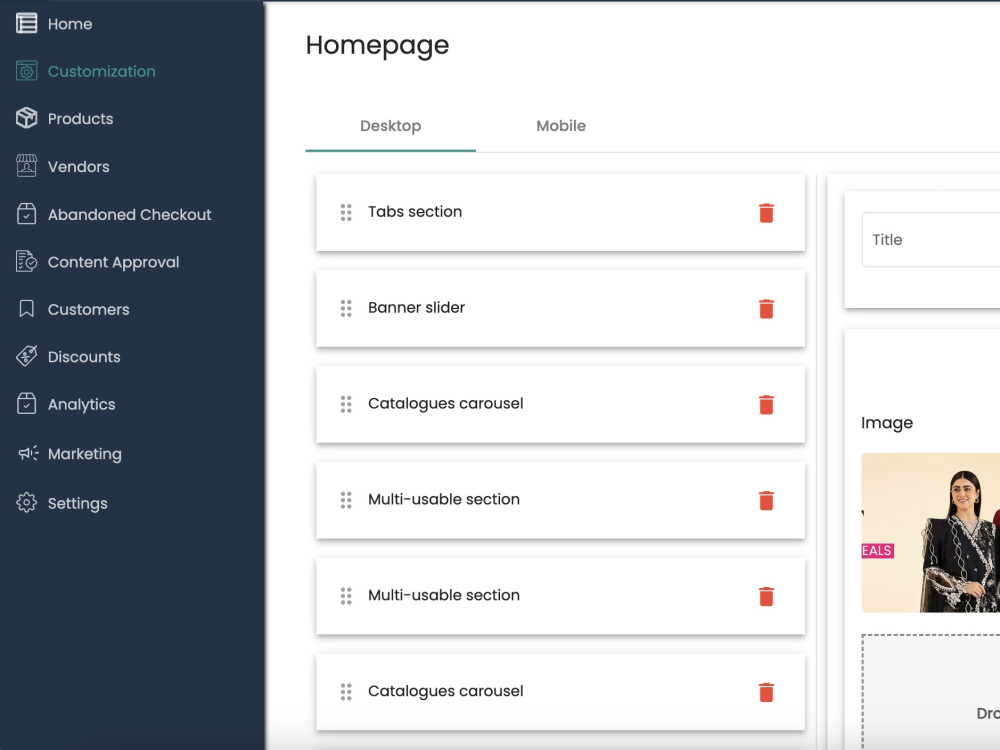Screen dimensions: 1000x750
Task: Switch to the Mobile tab
Action: click(561, 126)
